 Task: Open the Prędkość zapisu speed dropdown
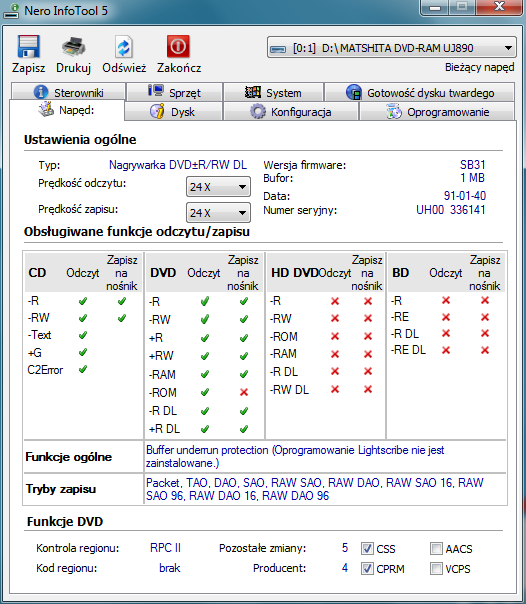point(218,213)
